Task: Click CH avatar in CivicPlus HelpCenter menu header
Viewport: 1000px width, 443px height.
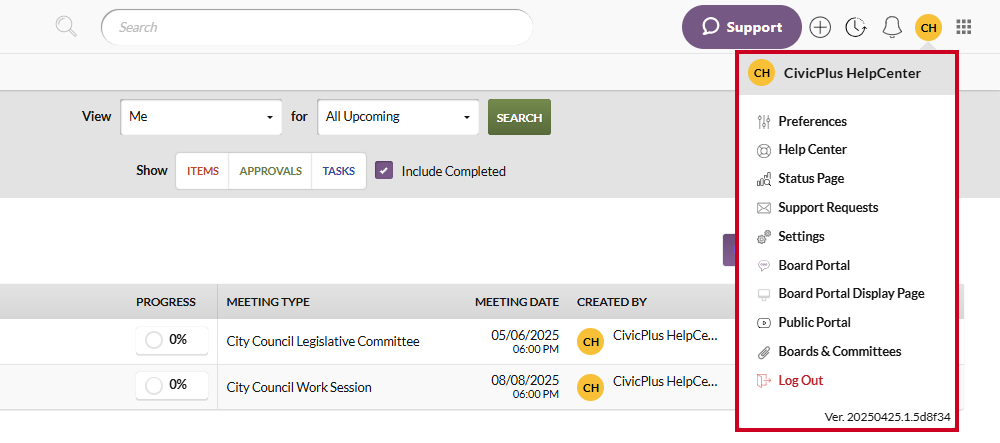Action: pos(761,73)
